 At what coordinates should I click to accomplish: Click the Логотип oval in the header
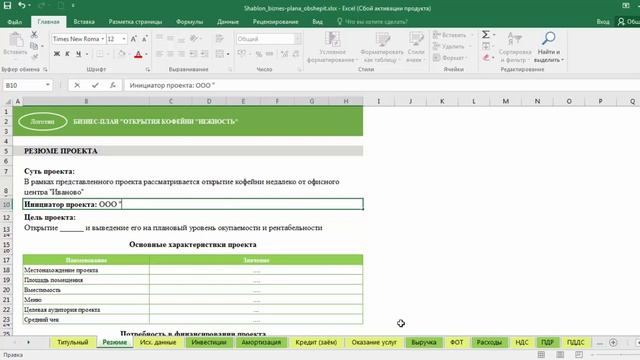pos(42,121)
